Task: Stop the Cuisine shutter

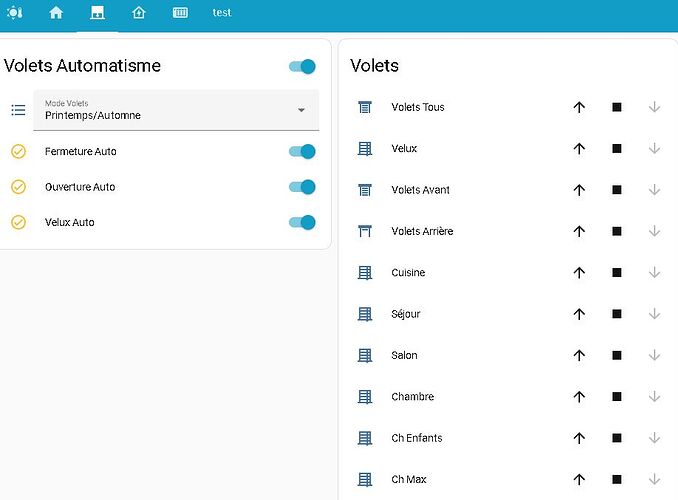Action: click(x=617, y=273)
